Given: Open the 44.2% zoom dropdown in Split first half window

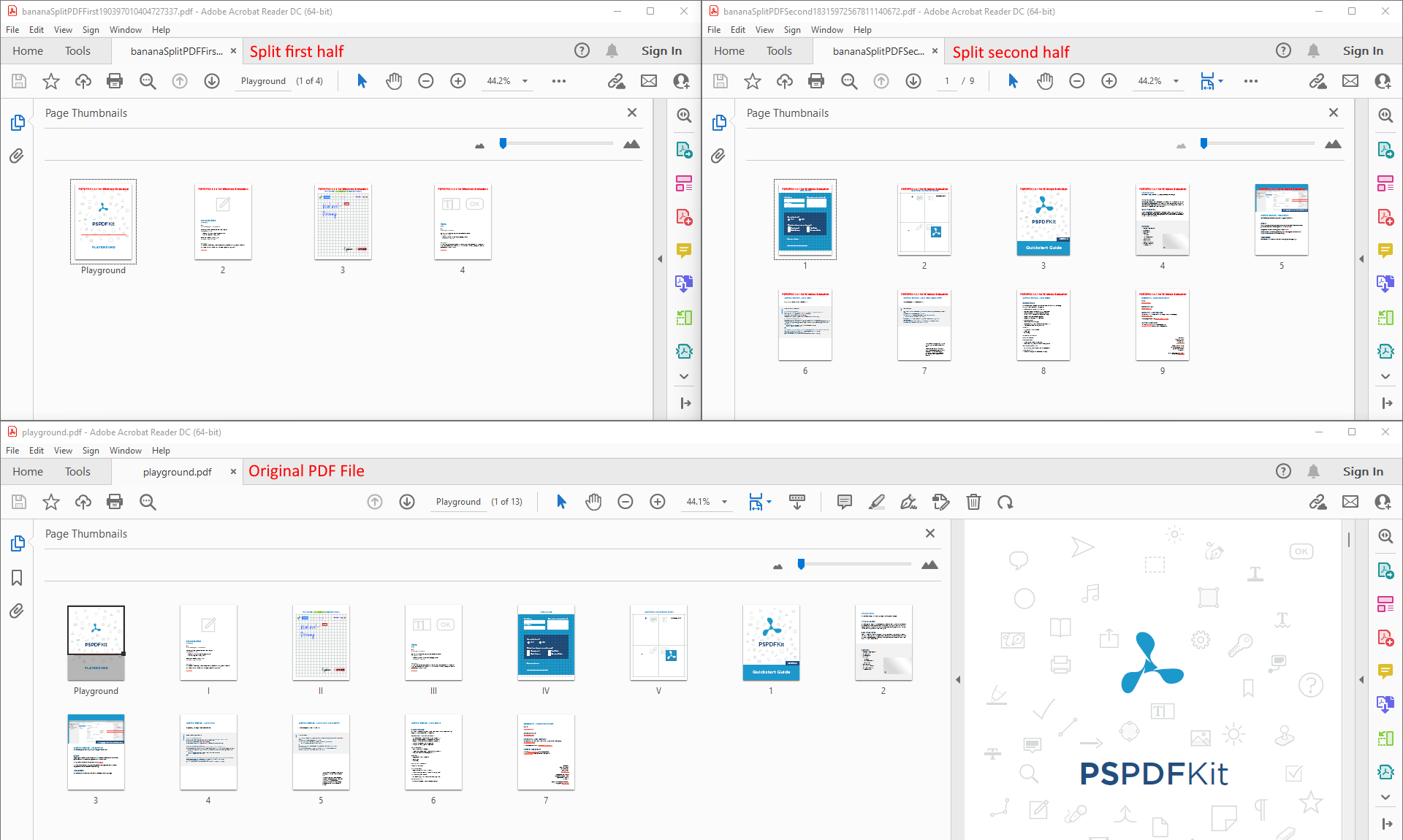Looking at the screenshot, I should [525, 81].
